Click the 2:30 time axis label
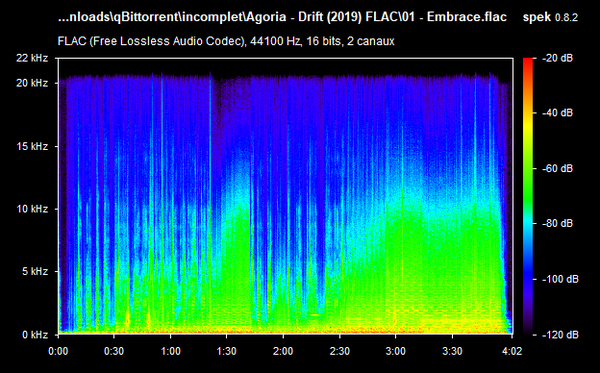 (x=339, y=351)
